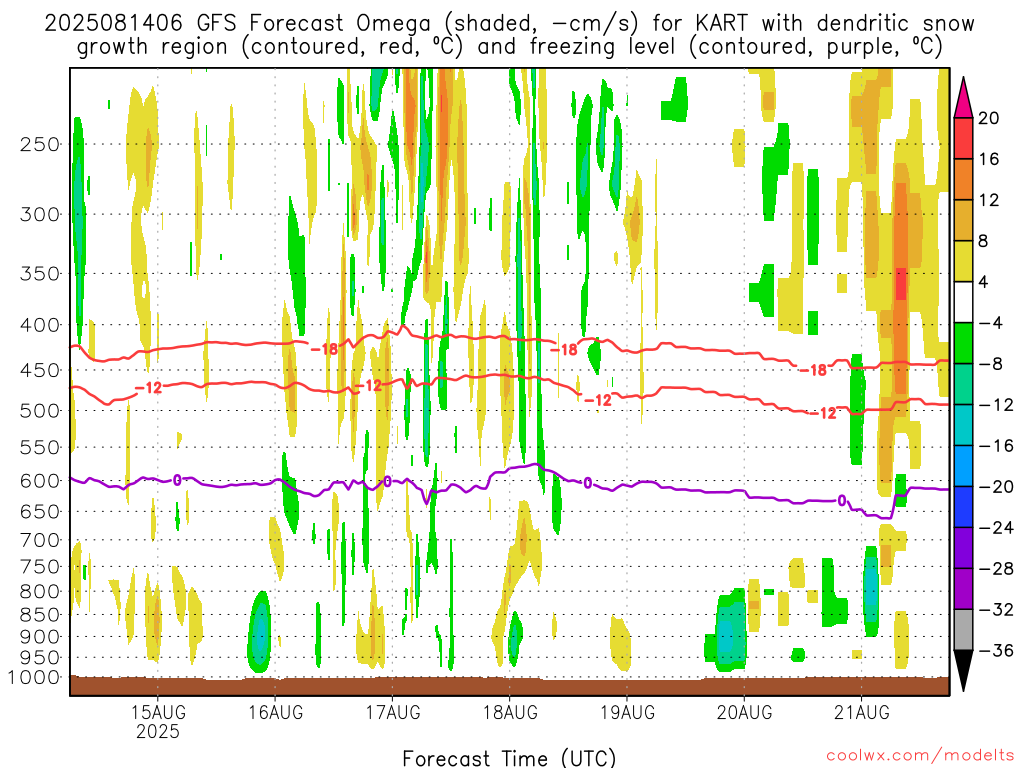Click the colorbar value label 16
The image size is (1024, 768).
pos(989,159)
